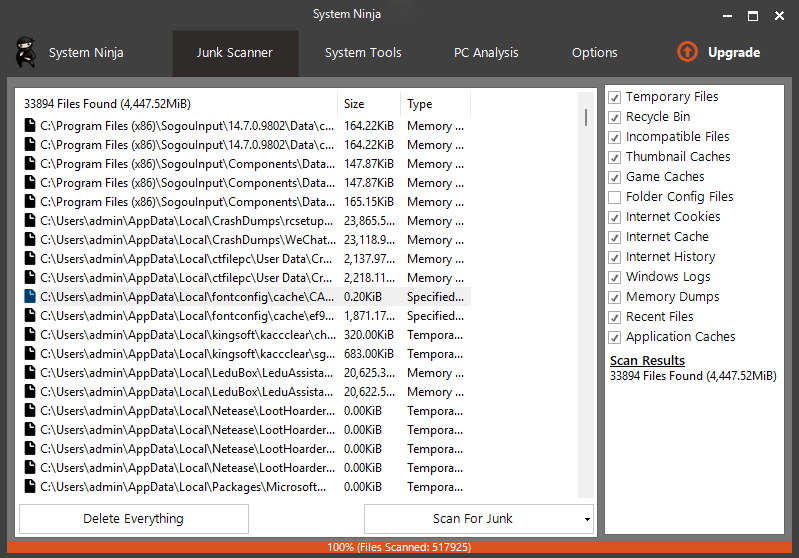Click the file list vertical scrollbar thumb
This screenshot has height=558, width=799.
coord(586,117)
